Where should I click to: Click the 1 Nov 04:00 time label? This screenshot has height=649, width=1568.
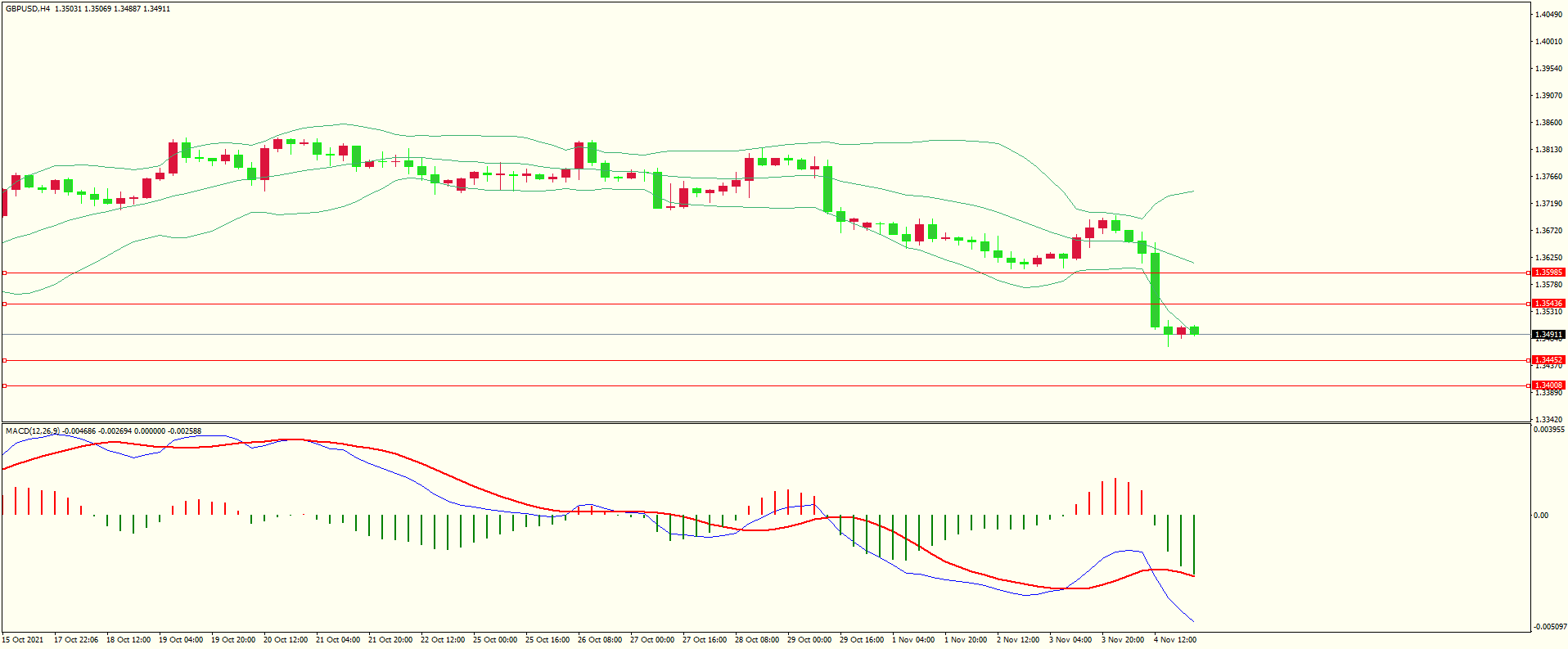point(913,640)
